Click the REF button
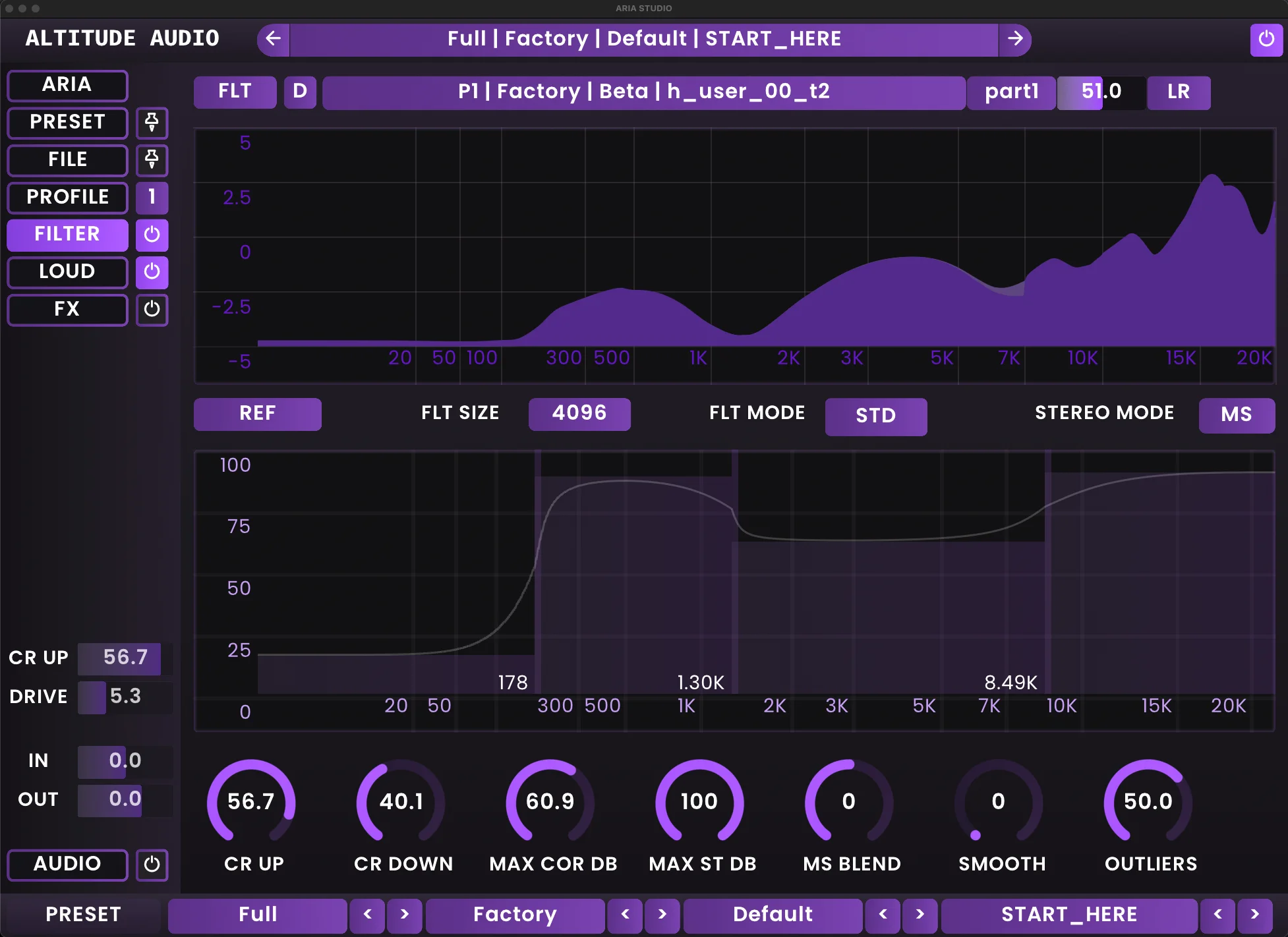This screenshot has width=1288, height=937. click(257, 414)
